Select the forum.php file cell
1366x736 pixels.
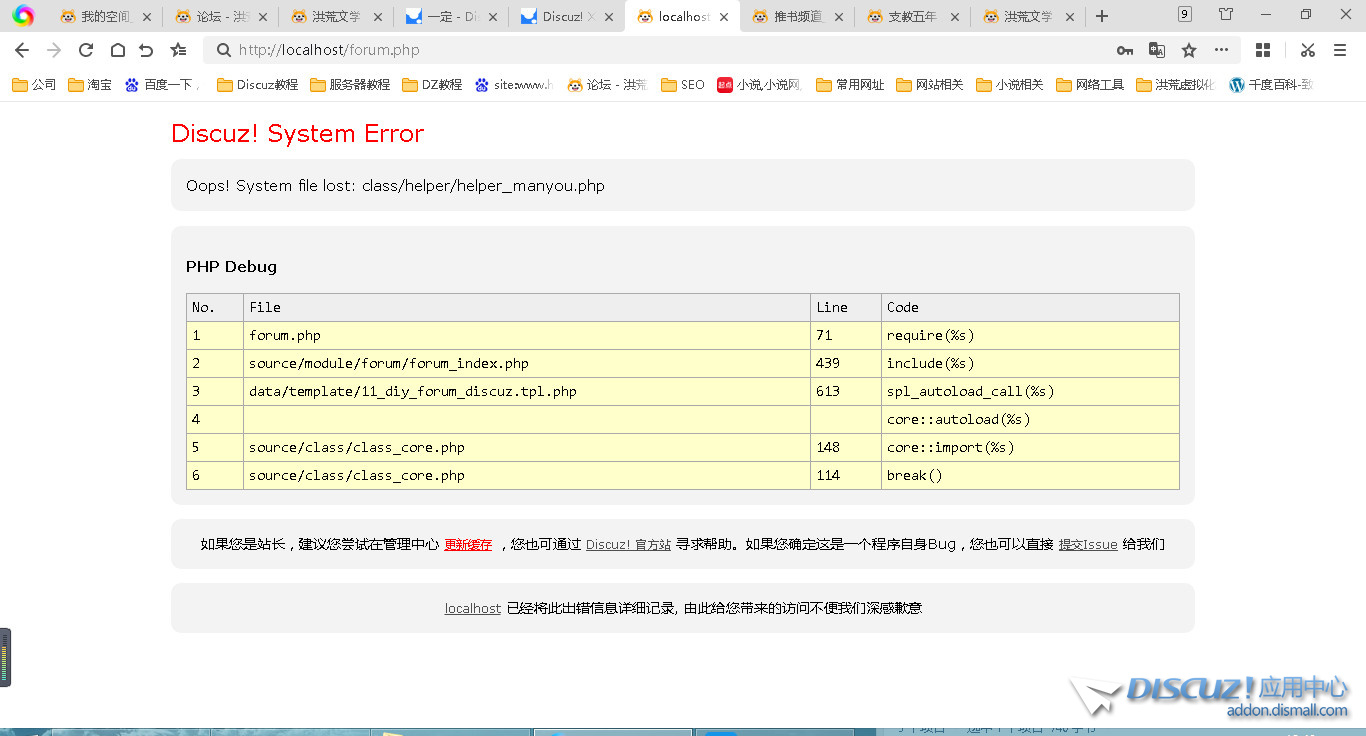(x=527, y=335)
